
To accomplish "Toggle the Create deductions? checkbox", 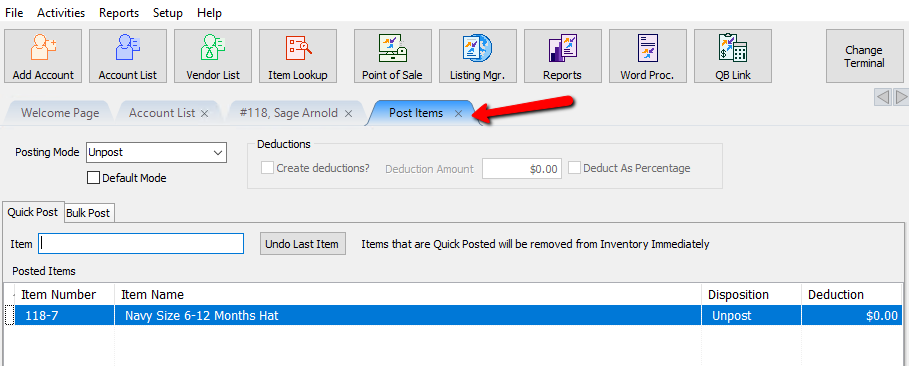I will [267, 168].
